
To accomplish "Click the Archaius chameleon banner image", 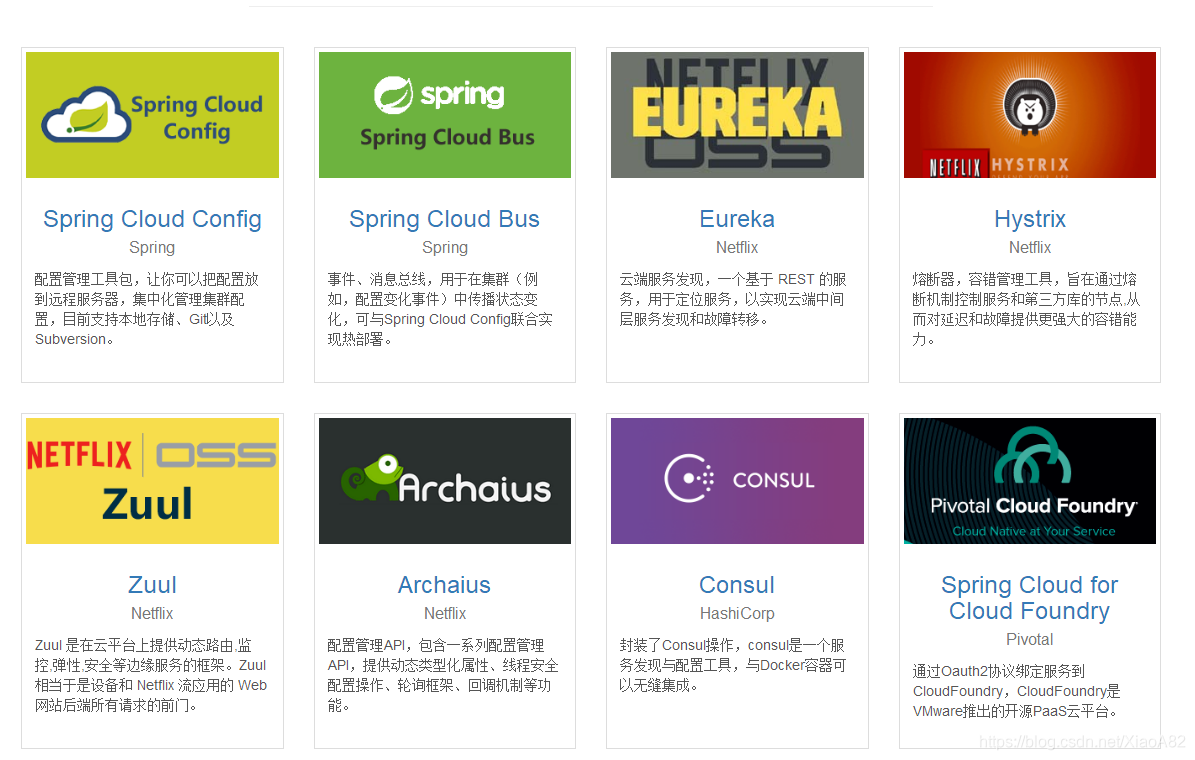I will click(445, 481).
